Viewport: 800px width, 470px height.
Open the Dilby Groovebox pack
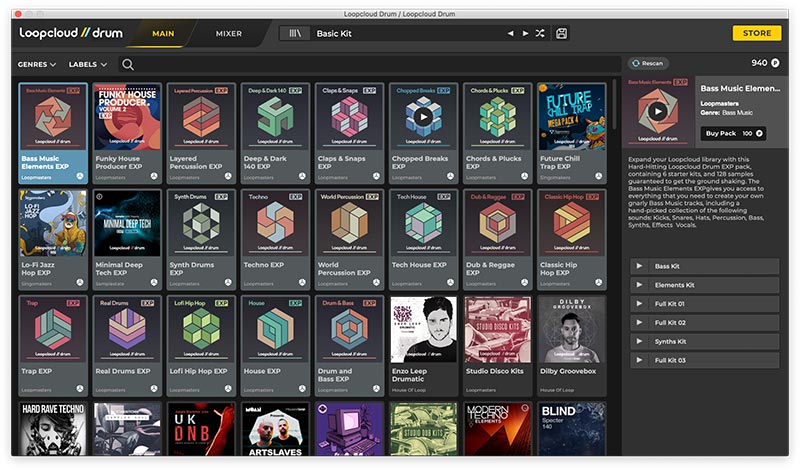point(572,345)
